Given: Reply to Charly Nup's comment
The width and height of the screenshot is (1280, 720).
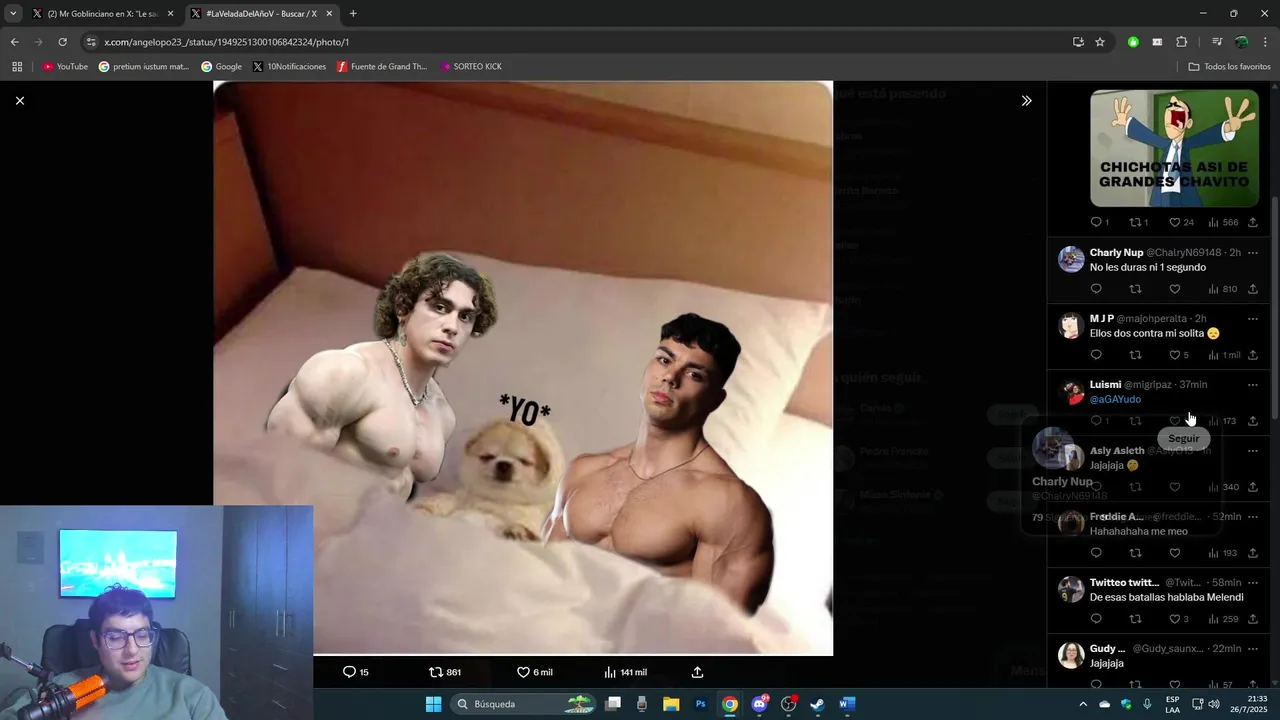Looking at the screenshot, I should [x=1096, y=289].
